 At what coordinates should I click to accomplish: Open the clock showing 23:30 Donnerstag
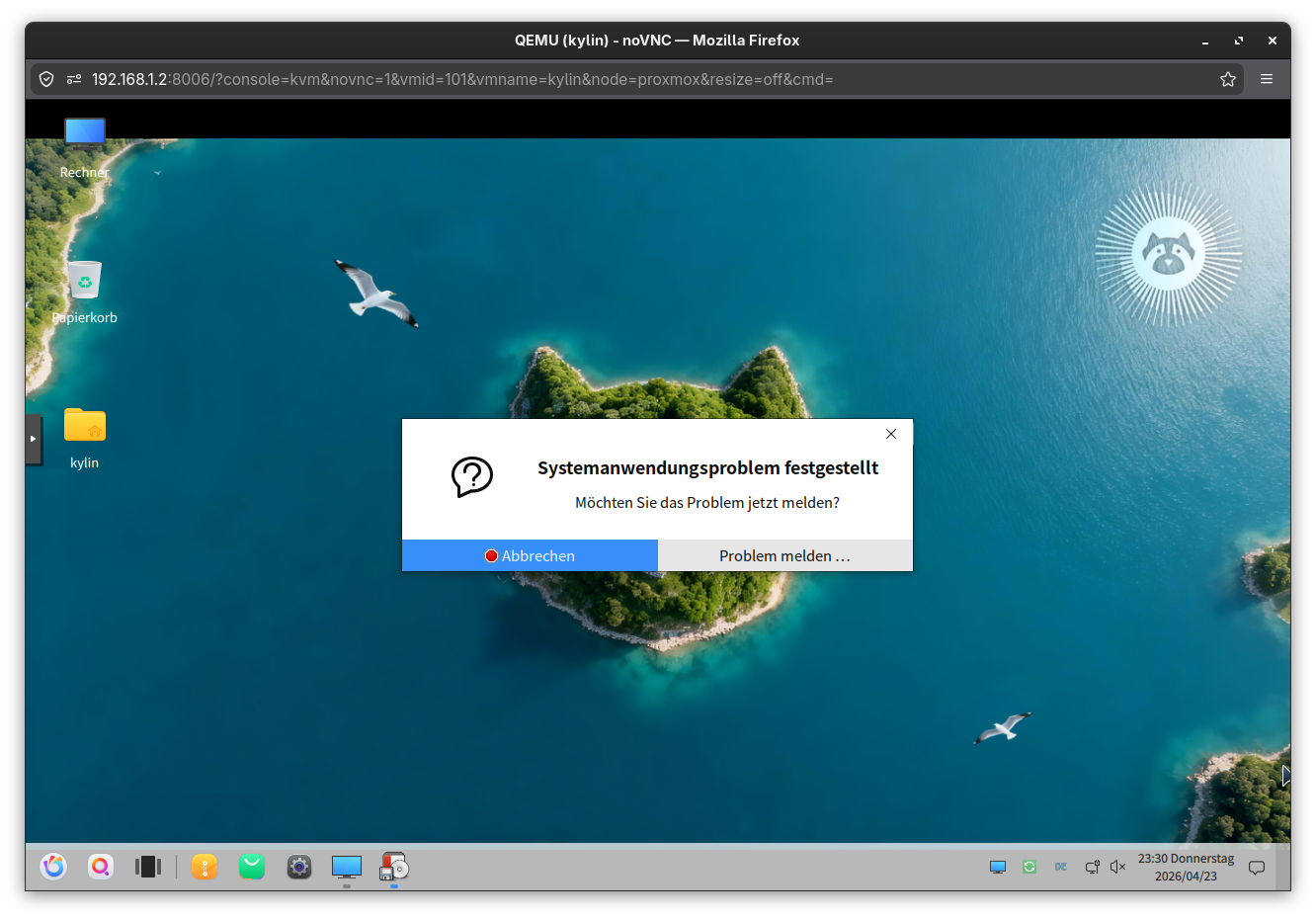[x=1186, y=868]
